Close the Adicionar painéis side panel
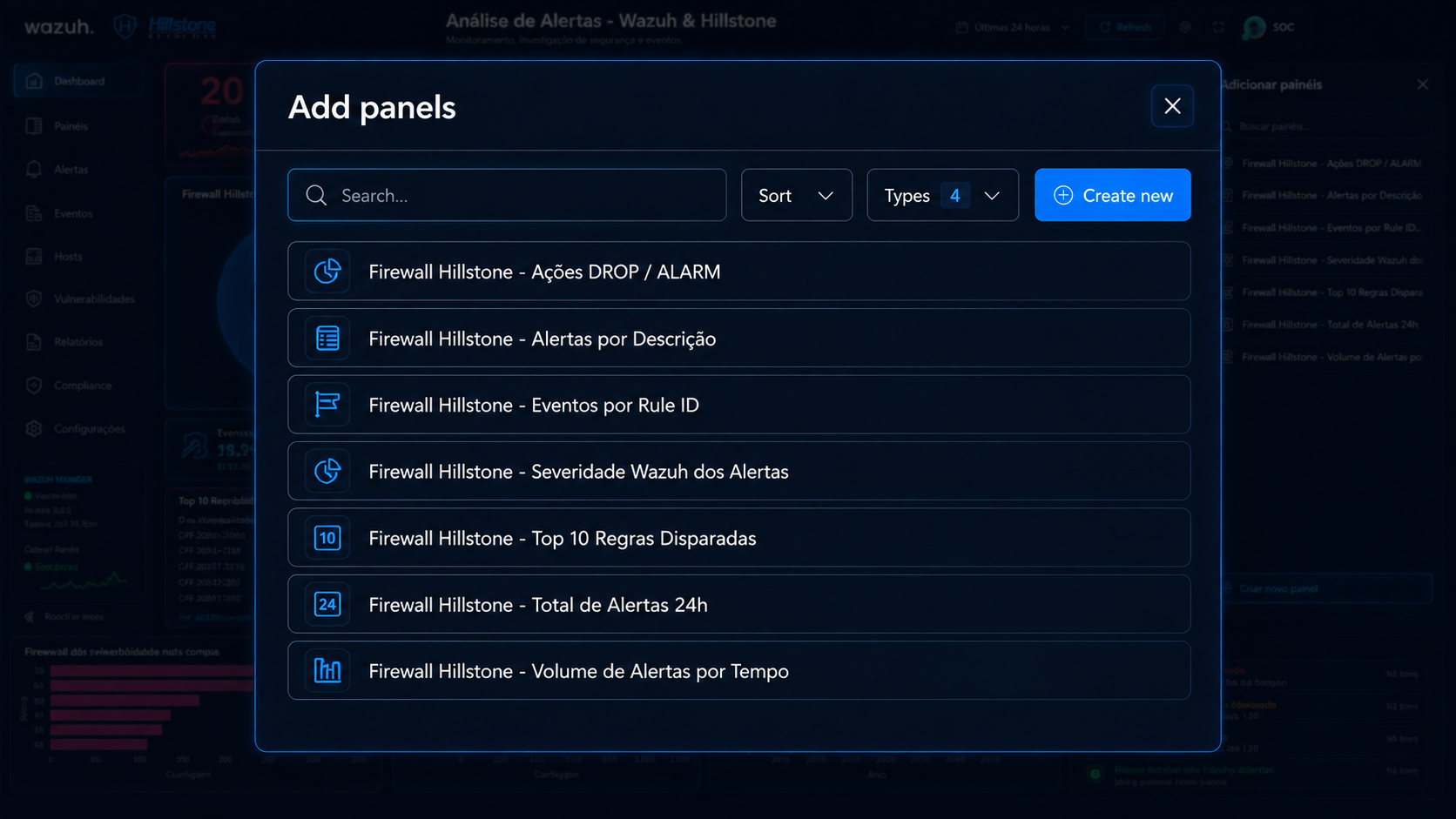 (1422, 84)
